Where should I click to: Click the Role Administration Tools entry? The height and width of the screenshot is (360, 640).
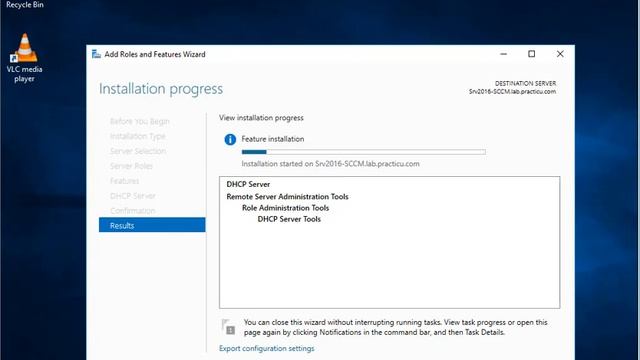[285, 208]
